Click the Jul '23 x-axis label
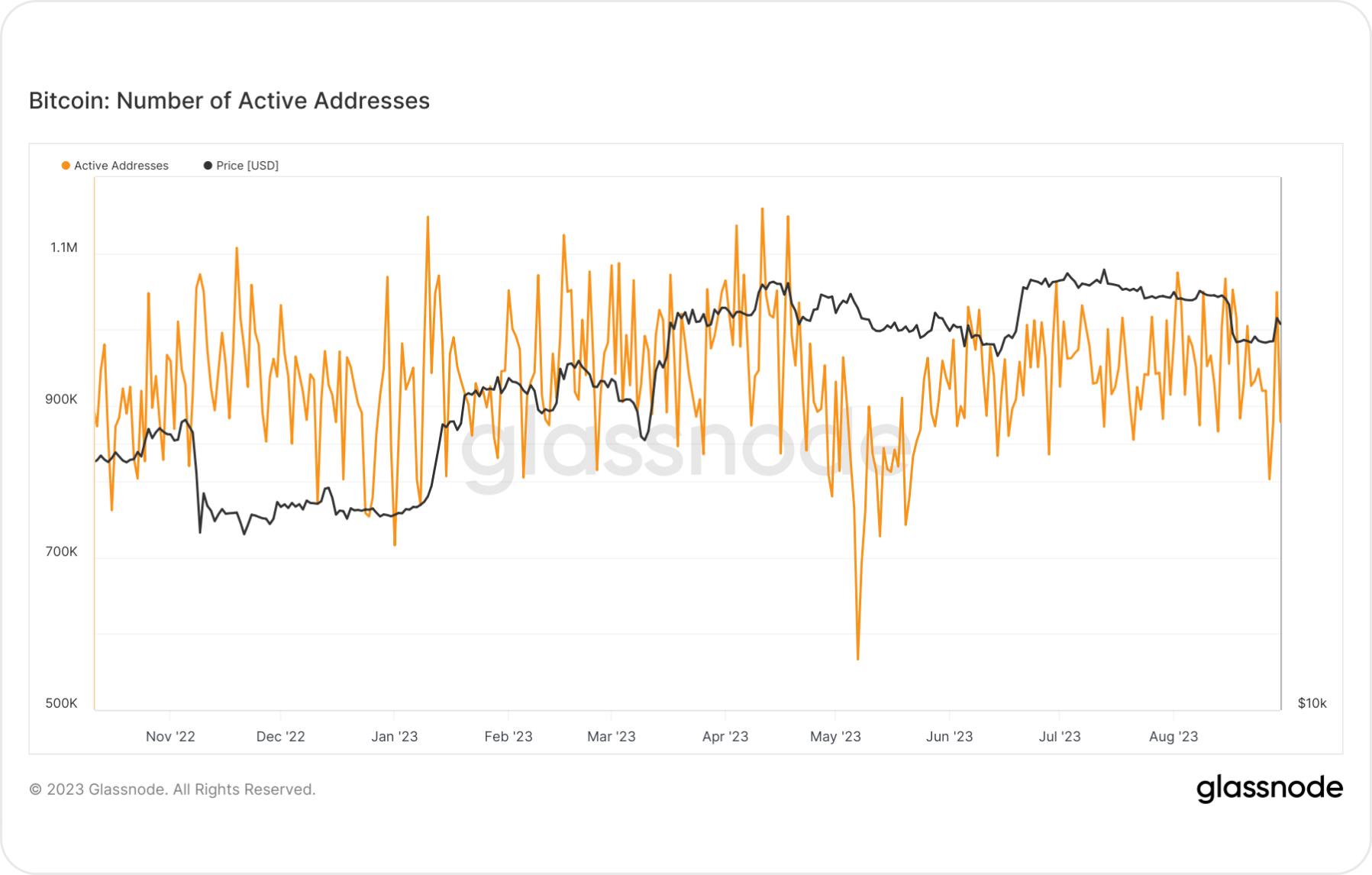The height and width of the screenshot is (875, 1372). pyautogui.click(x=1060, y=737)
